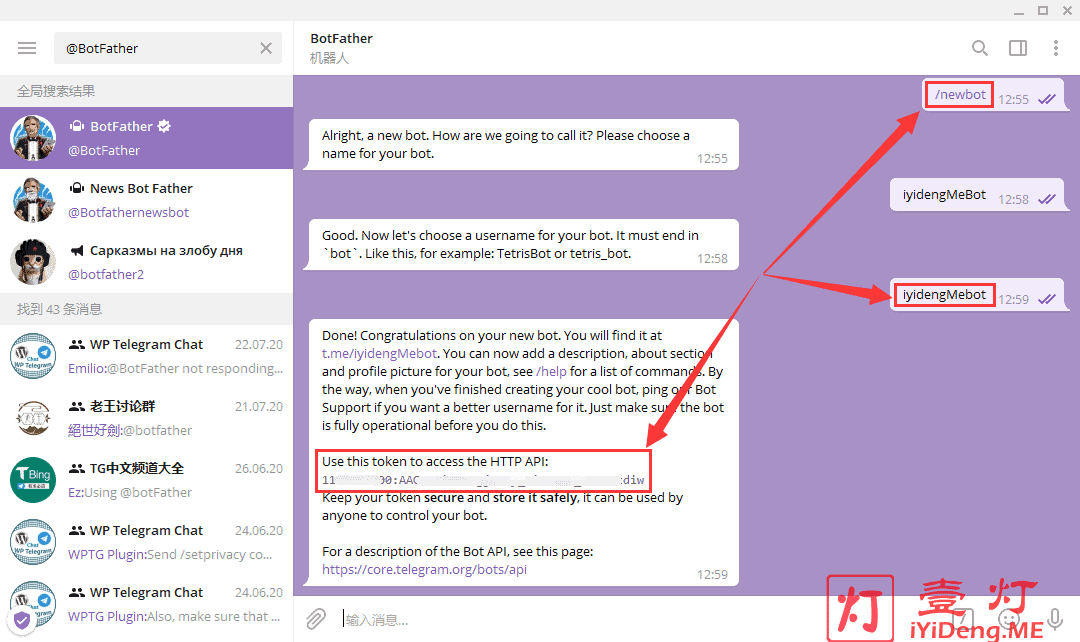This screenshot has height=642, width=1080.
Task: Open the hamburger main menu
Action: pyautogui.click(x=27, y=48)
